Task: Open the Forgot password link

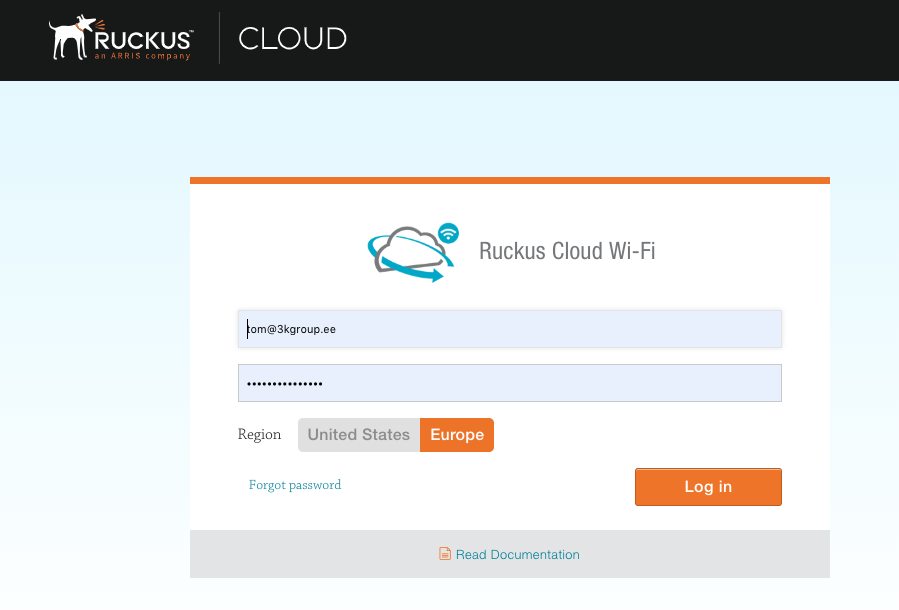Action: (x=295, y=485)
